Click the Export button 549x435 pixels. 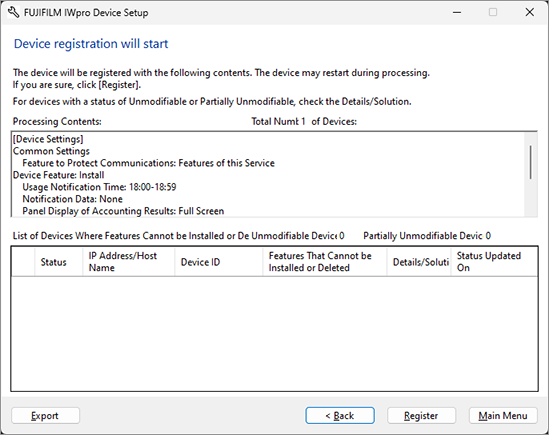[45, 415]
